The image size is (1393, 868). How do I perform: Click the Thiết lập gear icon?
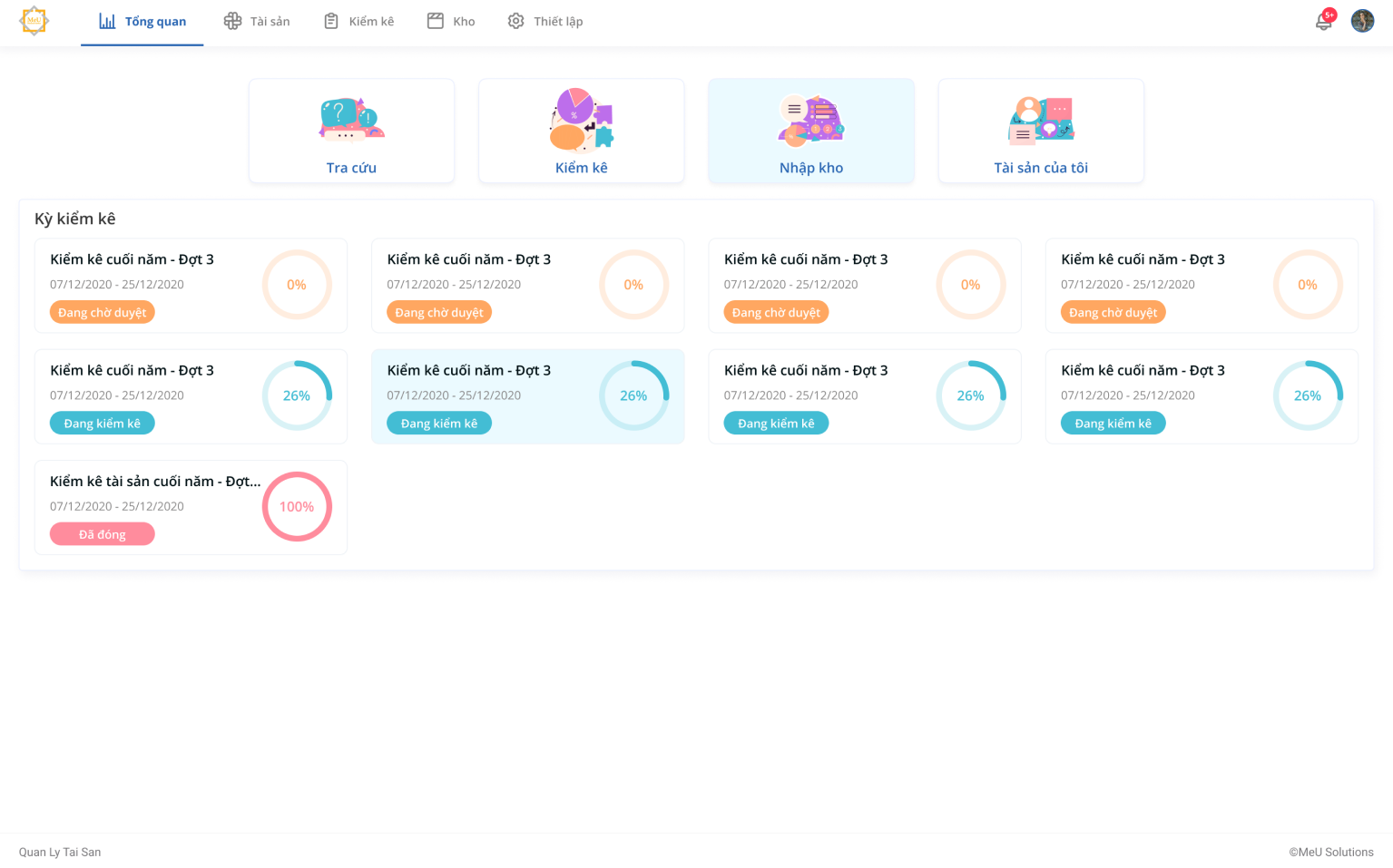click(x=515, y=21)
